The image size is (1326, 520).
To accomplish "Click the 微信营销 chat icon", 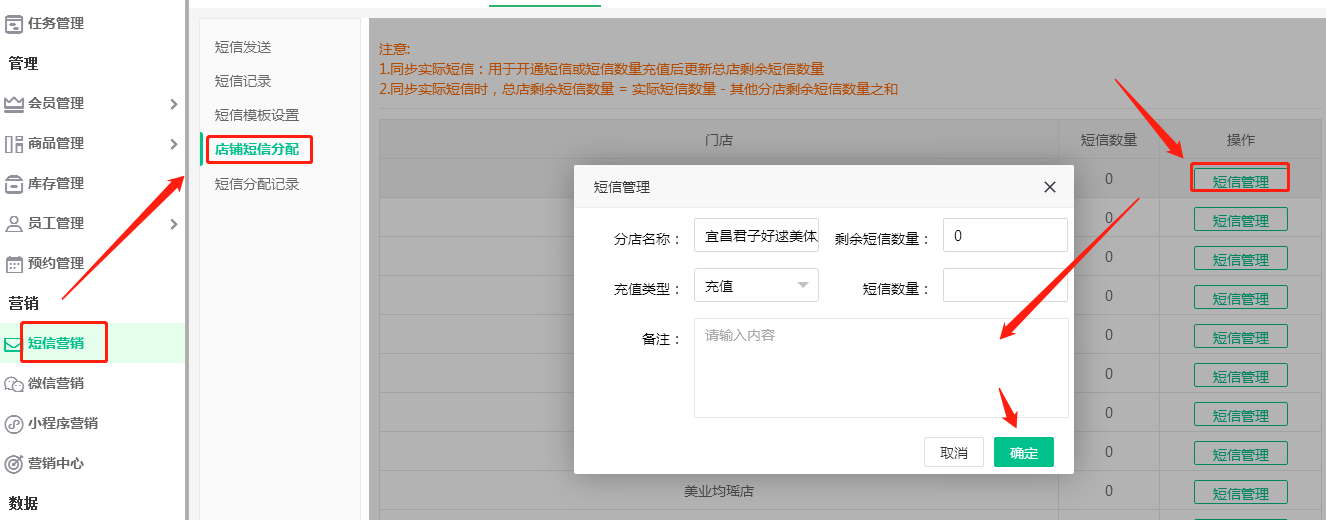I will (x=14, y=383).
